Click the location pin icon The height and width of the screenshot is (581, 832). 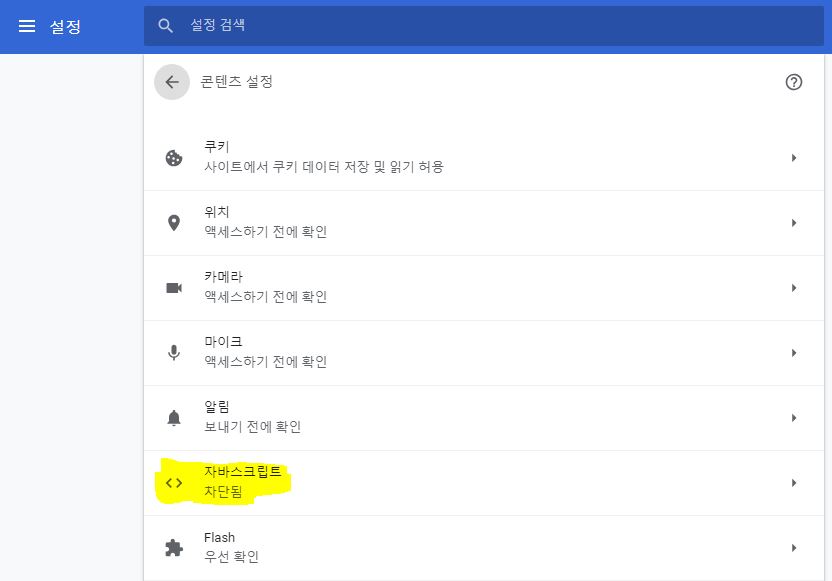174,223
